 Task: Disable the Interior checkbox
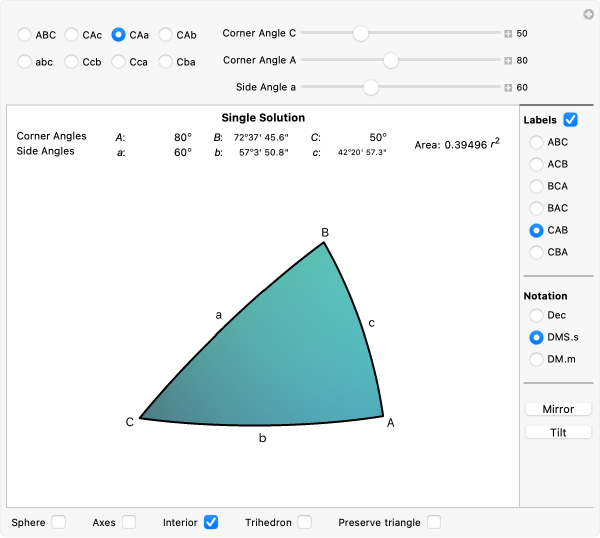pyautogui.click(x=211, y=522)
